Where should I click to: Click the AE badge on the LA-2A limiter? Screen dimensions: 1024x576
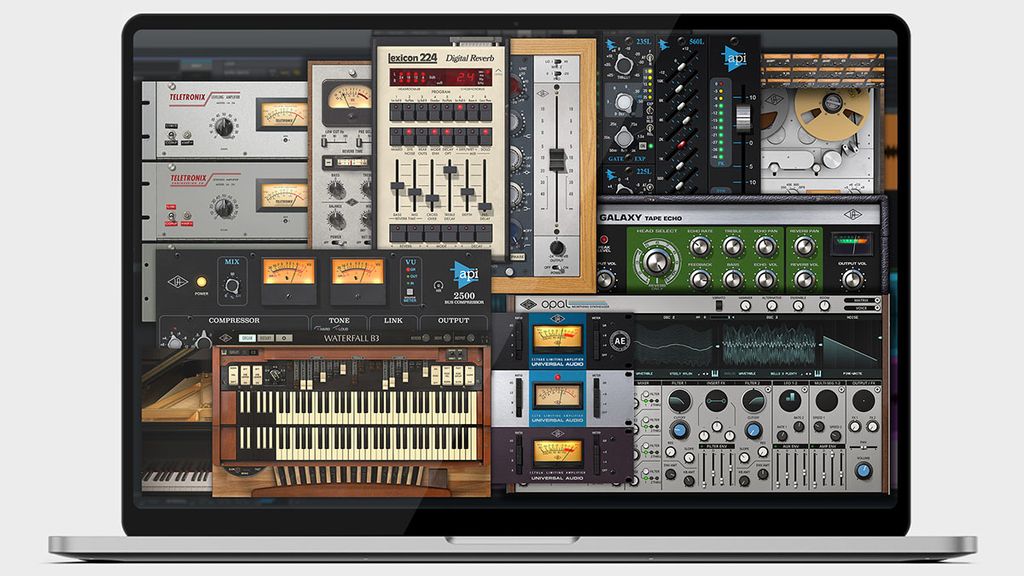coord(621,341)
